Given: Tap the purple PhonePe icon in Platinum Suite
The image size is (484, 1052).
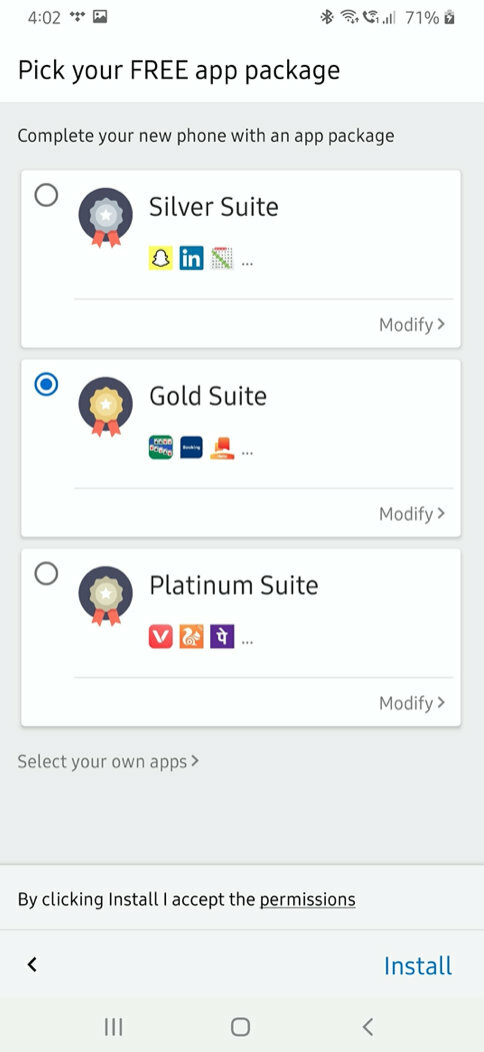Looking at the screenshot, I should [x=222, y=637].
